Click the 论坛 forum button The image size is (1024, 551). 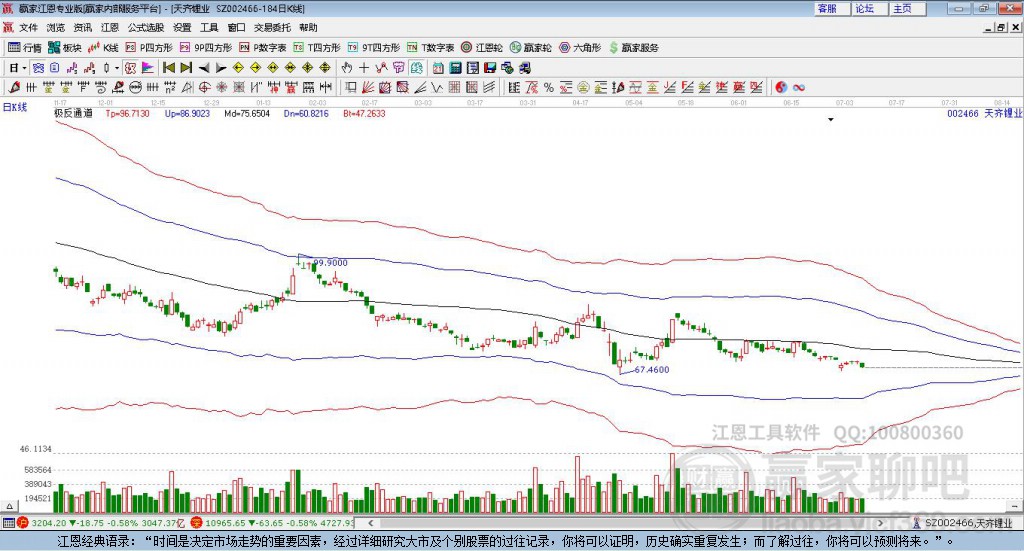click(870, 8)
